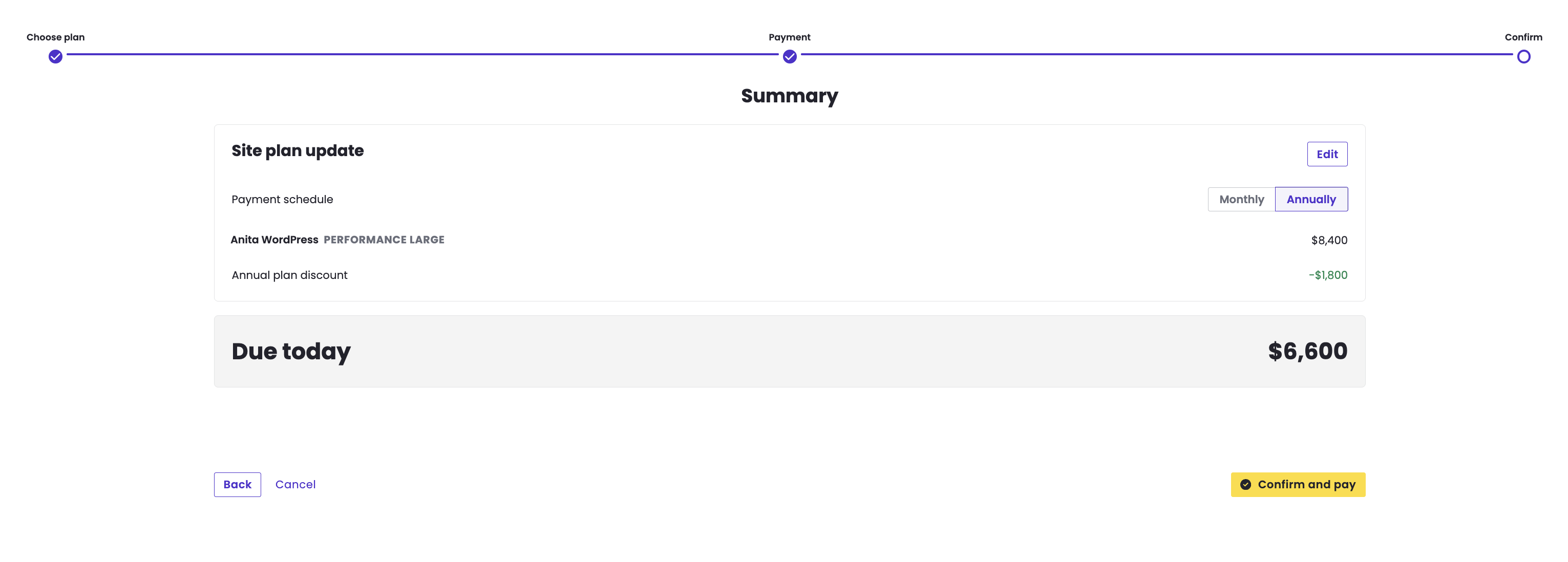Click the Payment step label
Image resolution: width=1568 pixels, height=562 pixels.
click(x=790, y=37)
